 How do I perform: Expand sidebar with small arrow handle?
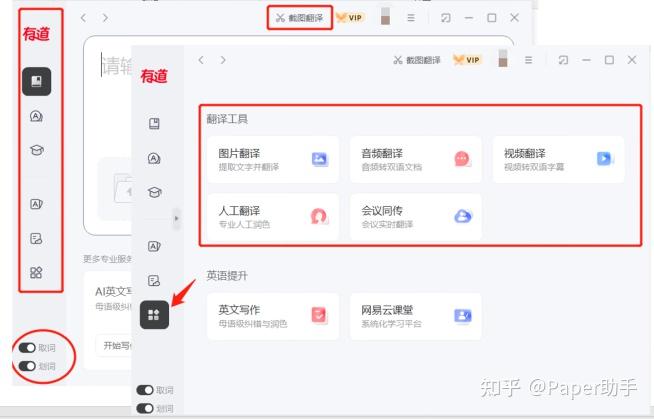(176, 218)
